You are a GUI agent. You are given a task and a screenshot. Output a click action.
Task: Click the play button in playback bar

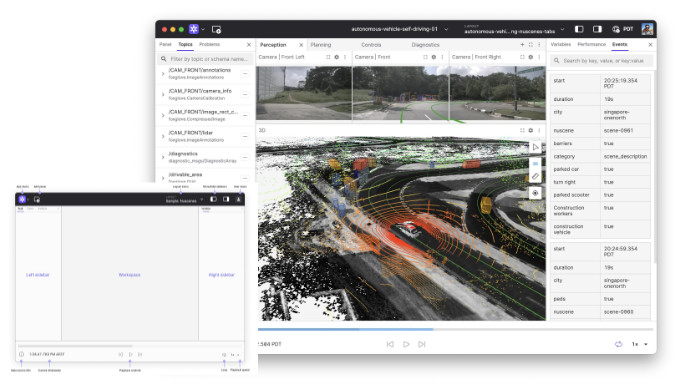coord(406,344)
